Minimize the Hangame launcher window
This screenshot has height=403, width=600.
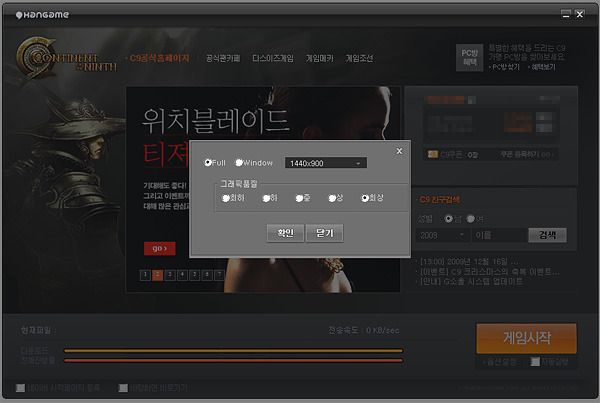point(566,14)
